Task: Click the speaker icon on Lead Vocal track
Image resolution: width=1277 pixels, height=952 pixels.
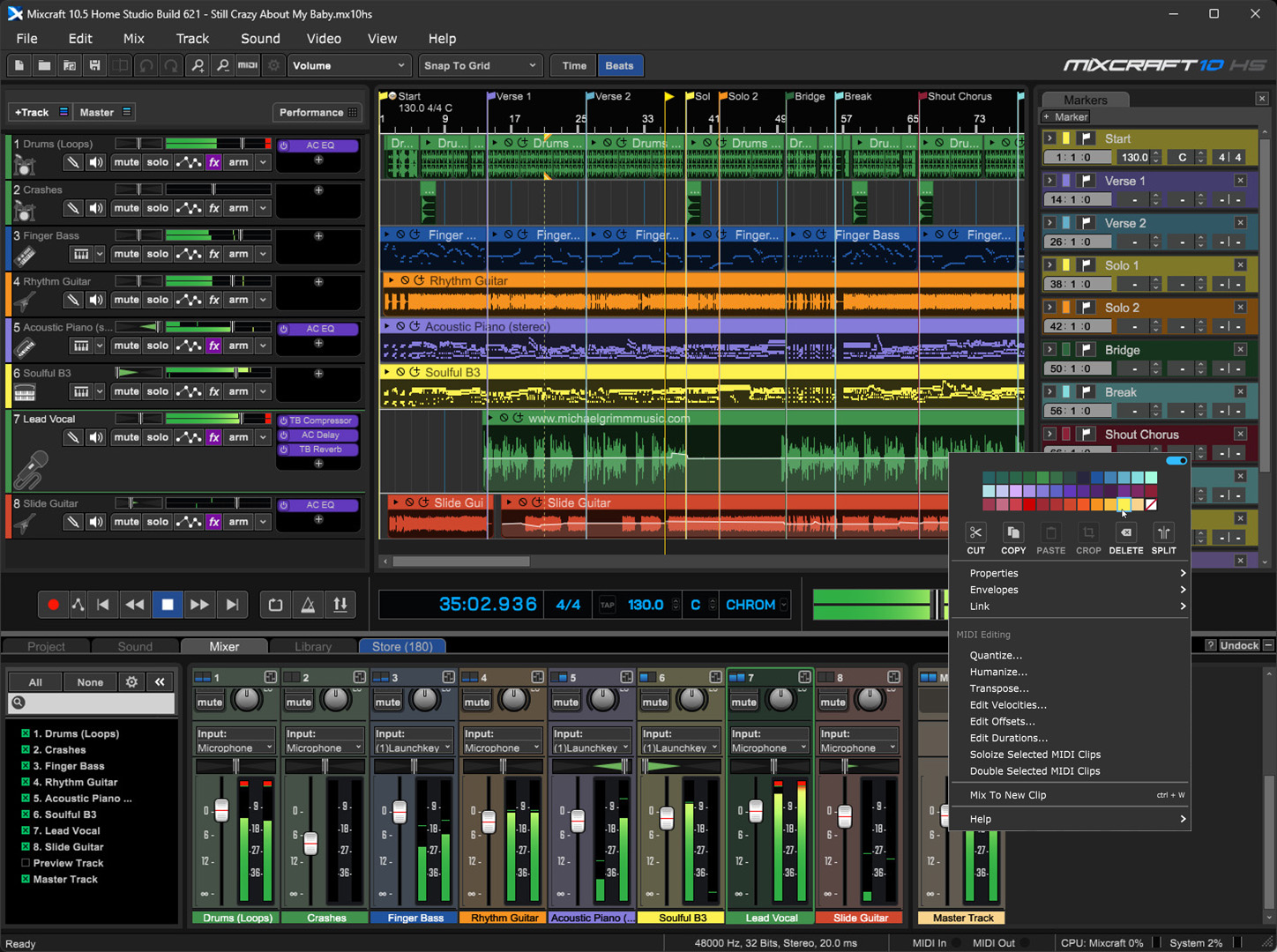Action: [96, 437]
